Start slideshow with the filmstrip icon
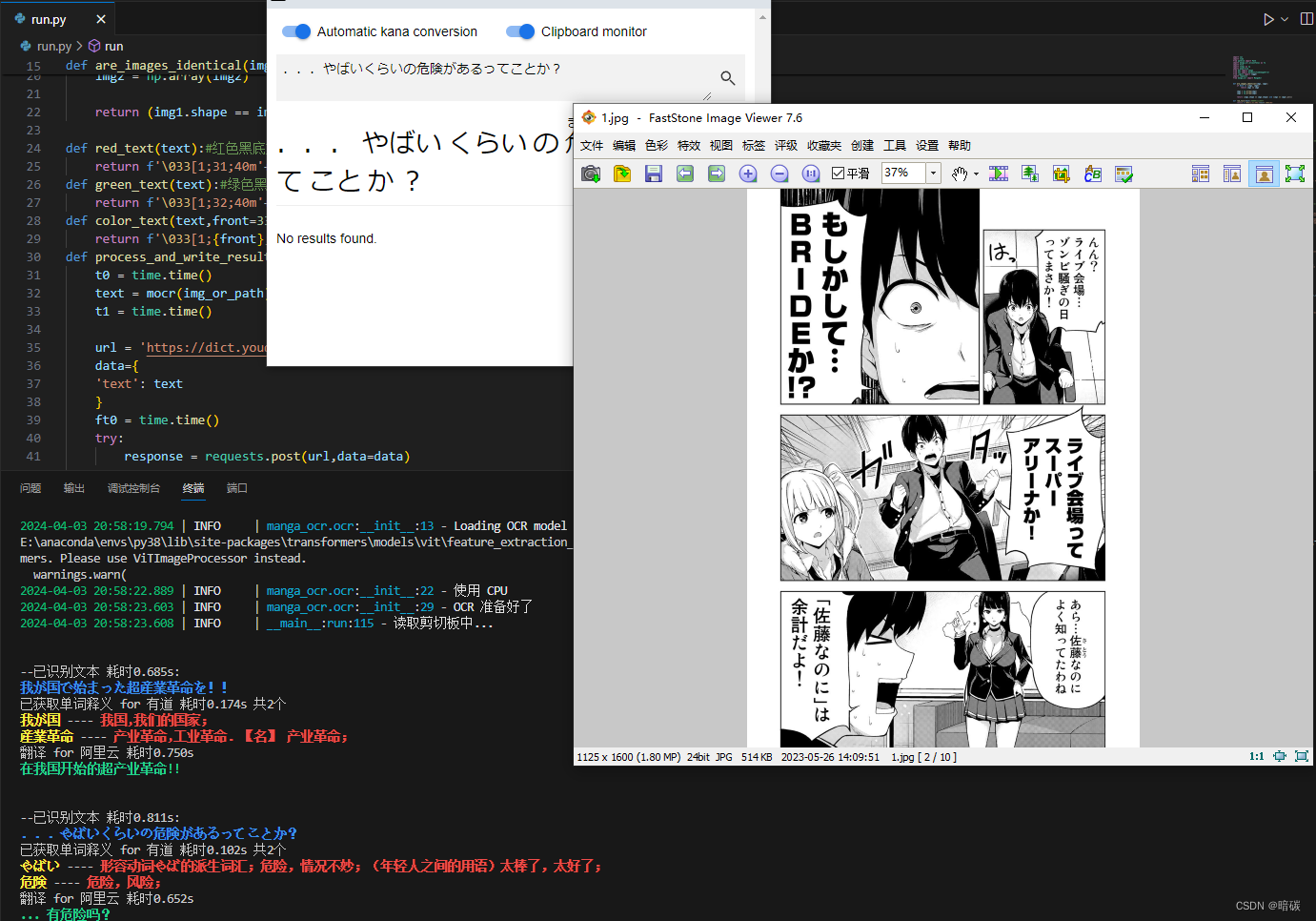 999,174
